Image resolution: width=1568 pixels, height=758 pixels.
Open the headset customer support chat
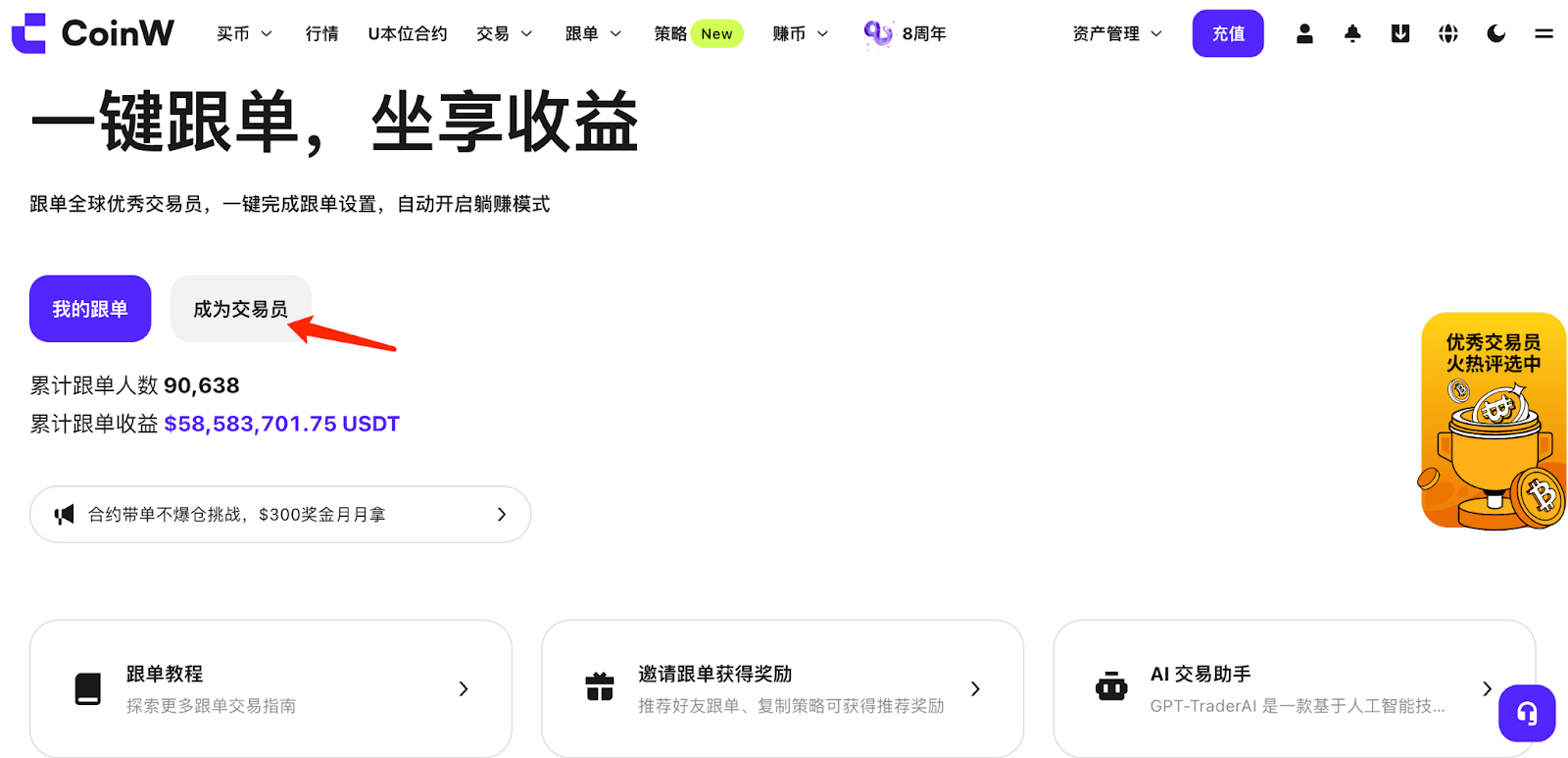click(1526, 713)
